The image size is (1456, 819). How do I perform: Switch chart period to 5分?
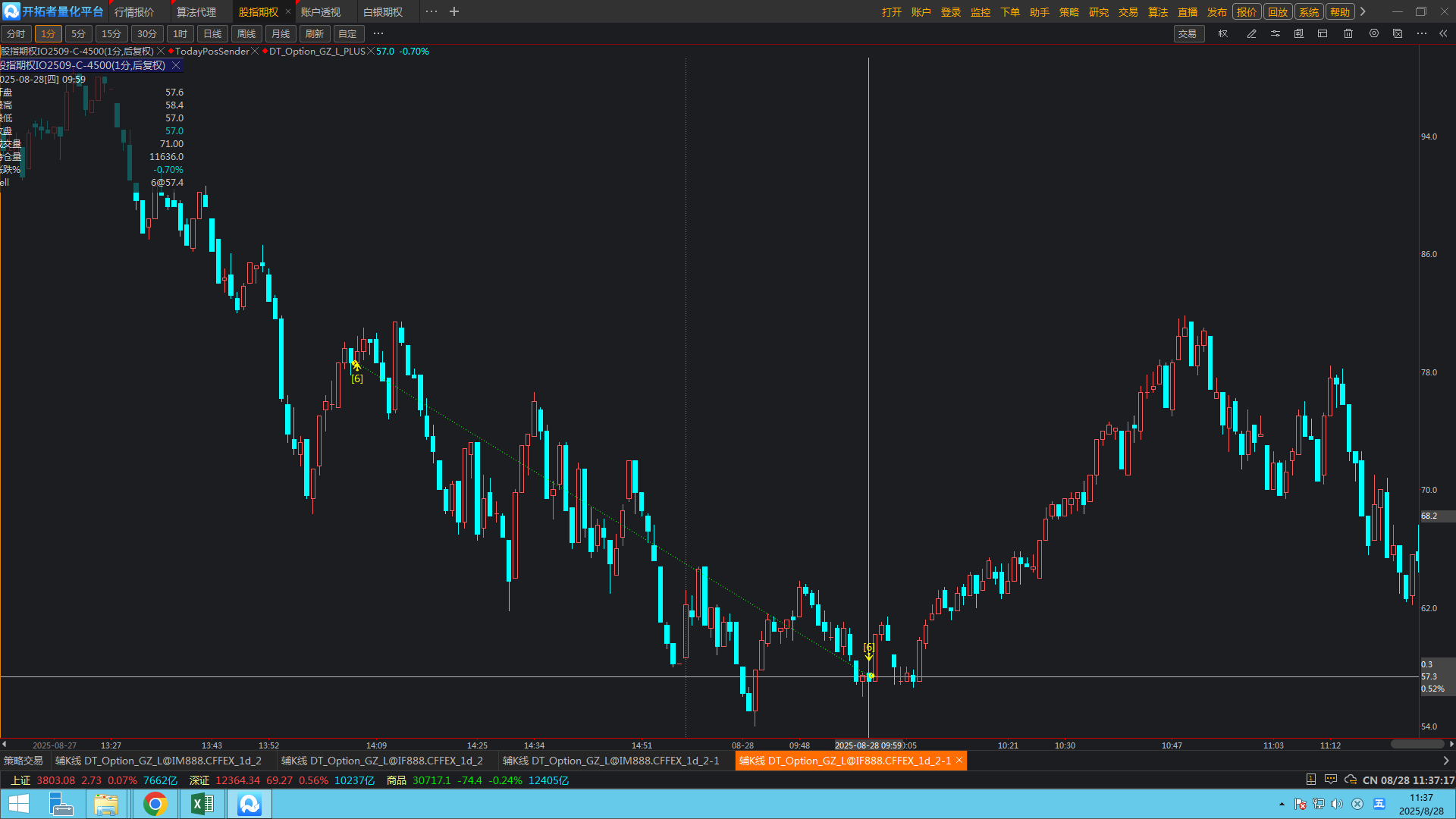78,33
